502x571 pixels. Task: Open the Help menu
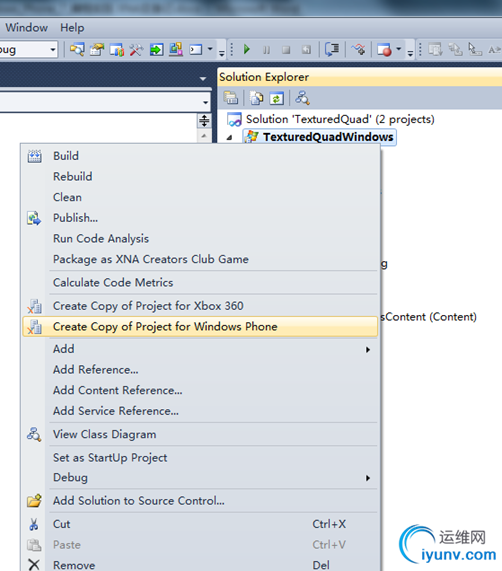point(72,28)
